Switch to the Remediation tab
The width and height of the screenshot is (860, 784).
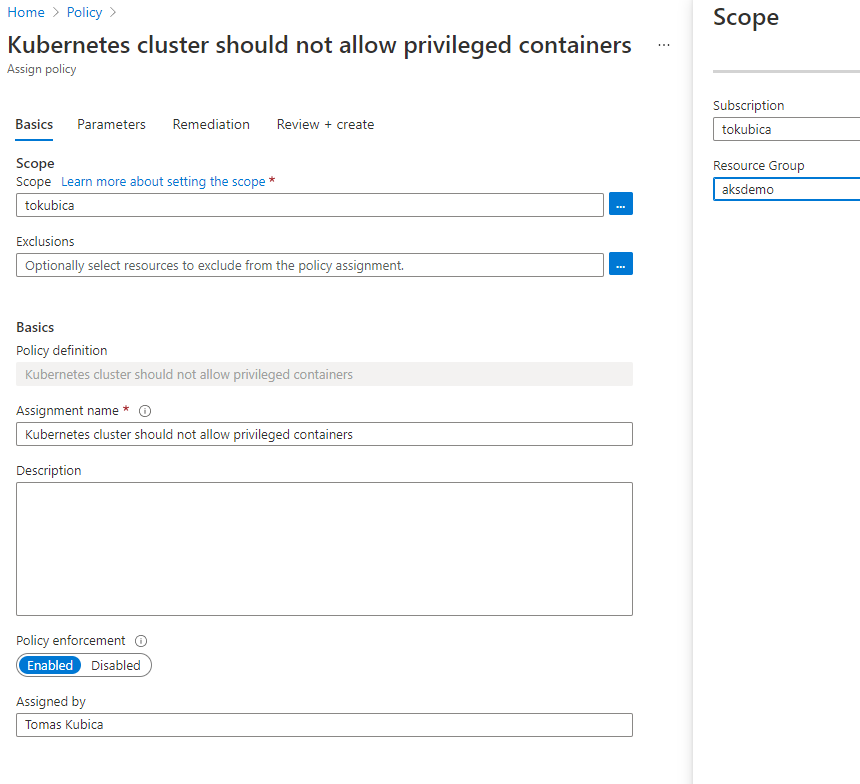pos(211,125)
